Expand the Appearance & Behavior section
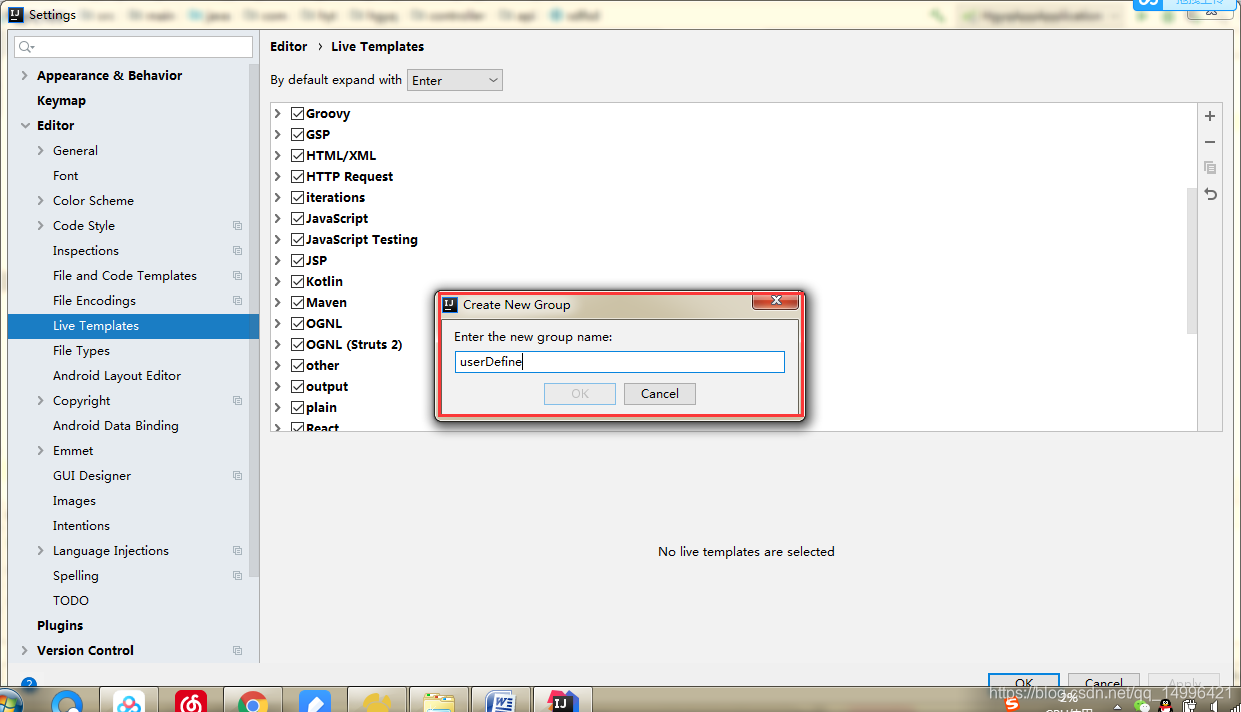Image resolution: width=1241 pixels, height=712 pixels. point(25,76)
